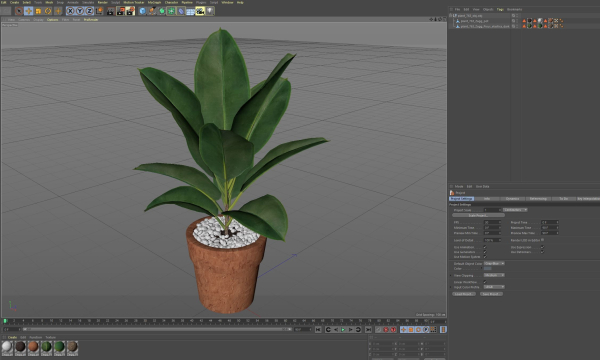Toggle point level animation dotted icon
This screenshot has height=360, width=600.
(x=433, y=329)
